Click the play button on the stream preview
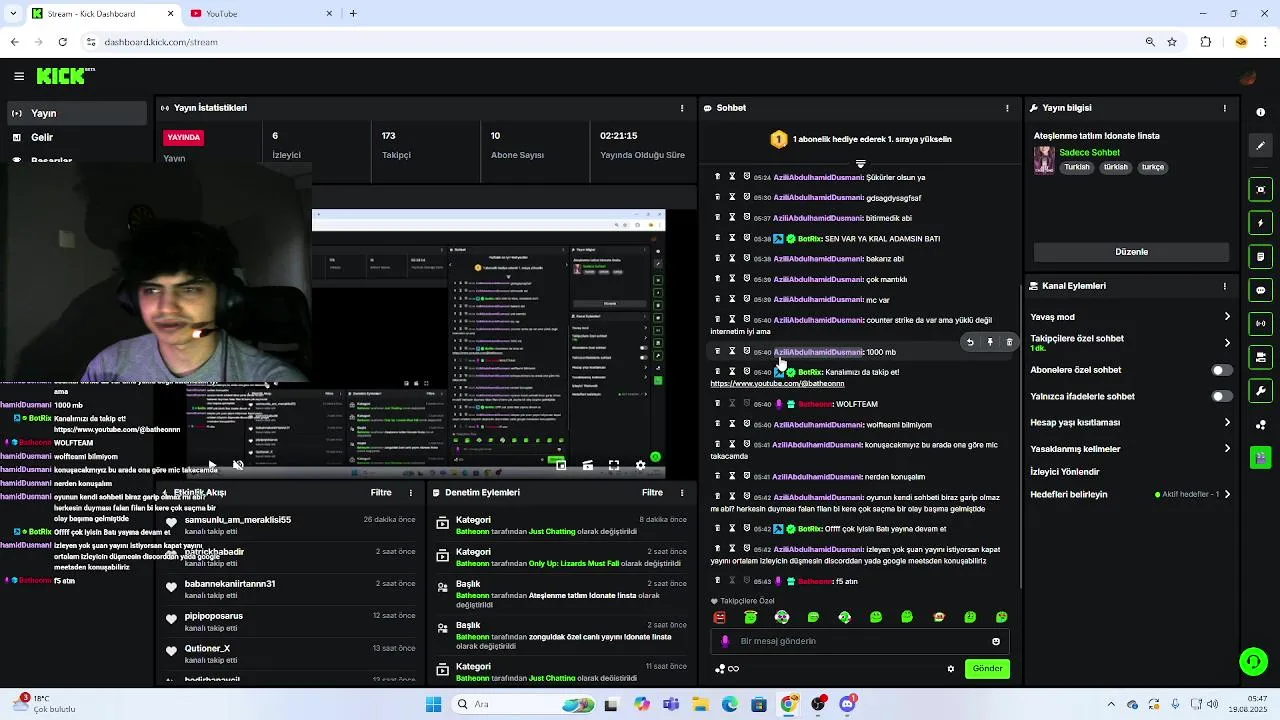Screen dimensions: 1280x720 click(x=211, y=465)
